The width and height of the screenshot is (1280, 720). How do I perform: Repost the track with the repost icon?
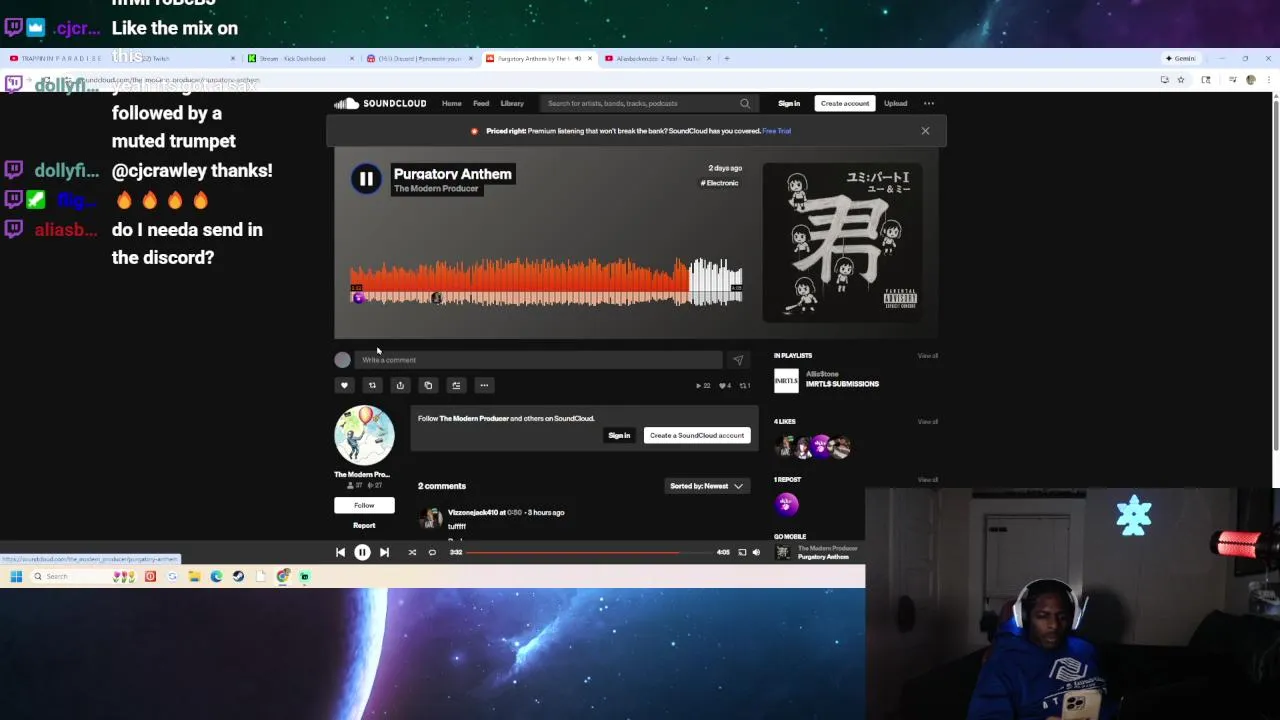tap(372, 385)
